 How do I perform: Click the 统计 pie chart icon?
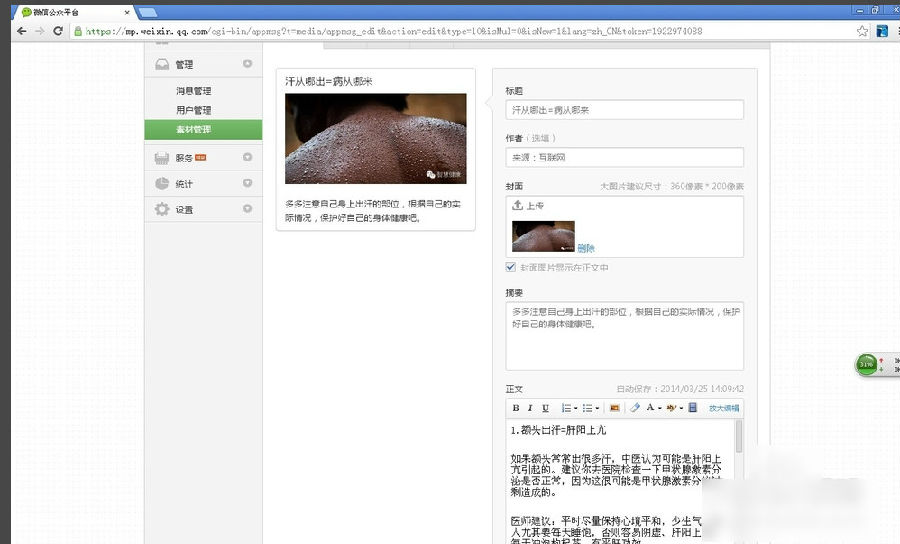162,184
